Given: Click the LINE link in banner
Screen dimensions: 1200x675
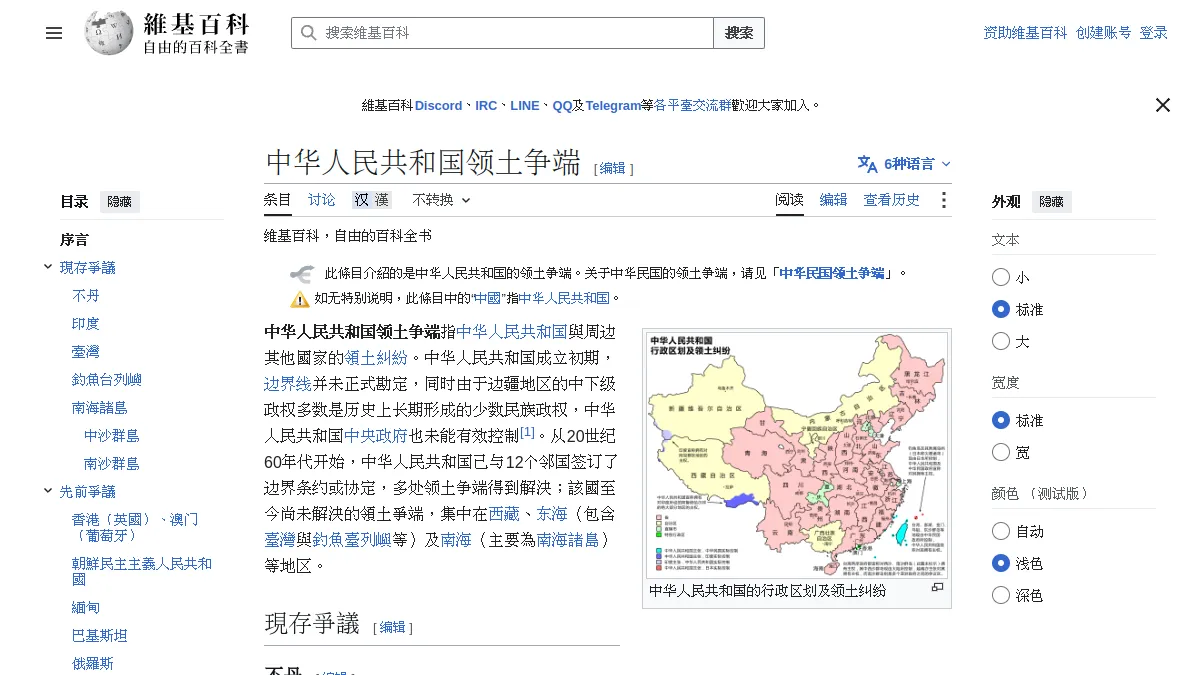Looking at the screenshot, I should point(524,105).
